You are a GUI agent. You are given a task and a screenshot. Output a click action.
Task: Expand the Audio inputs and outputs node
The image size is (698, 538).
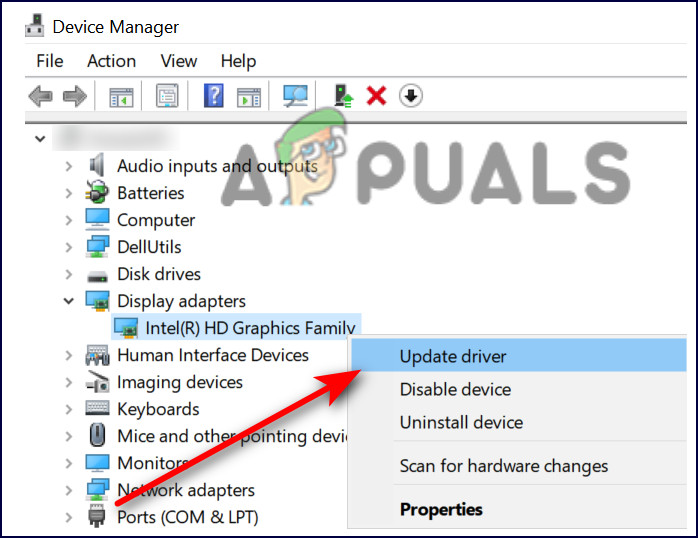pos(69,166)
